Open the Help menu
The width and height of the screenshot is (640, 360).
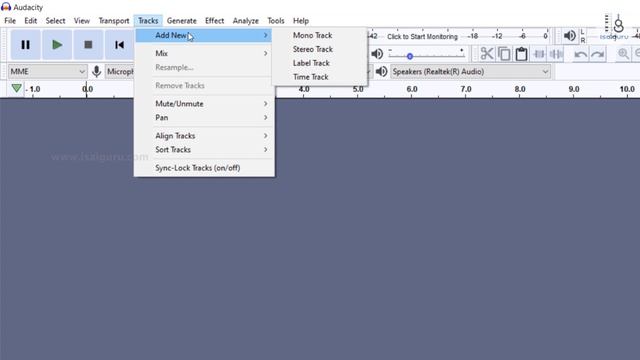point(301,20)
